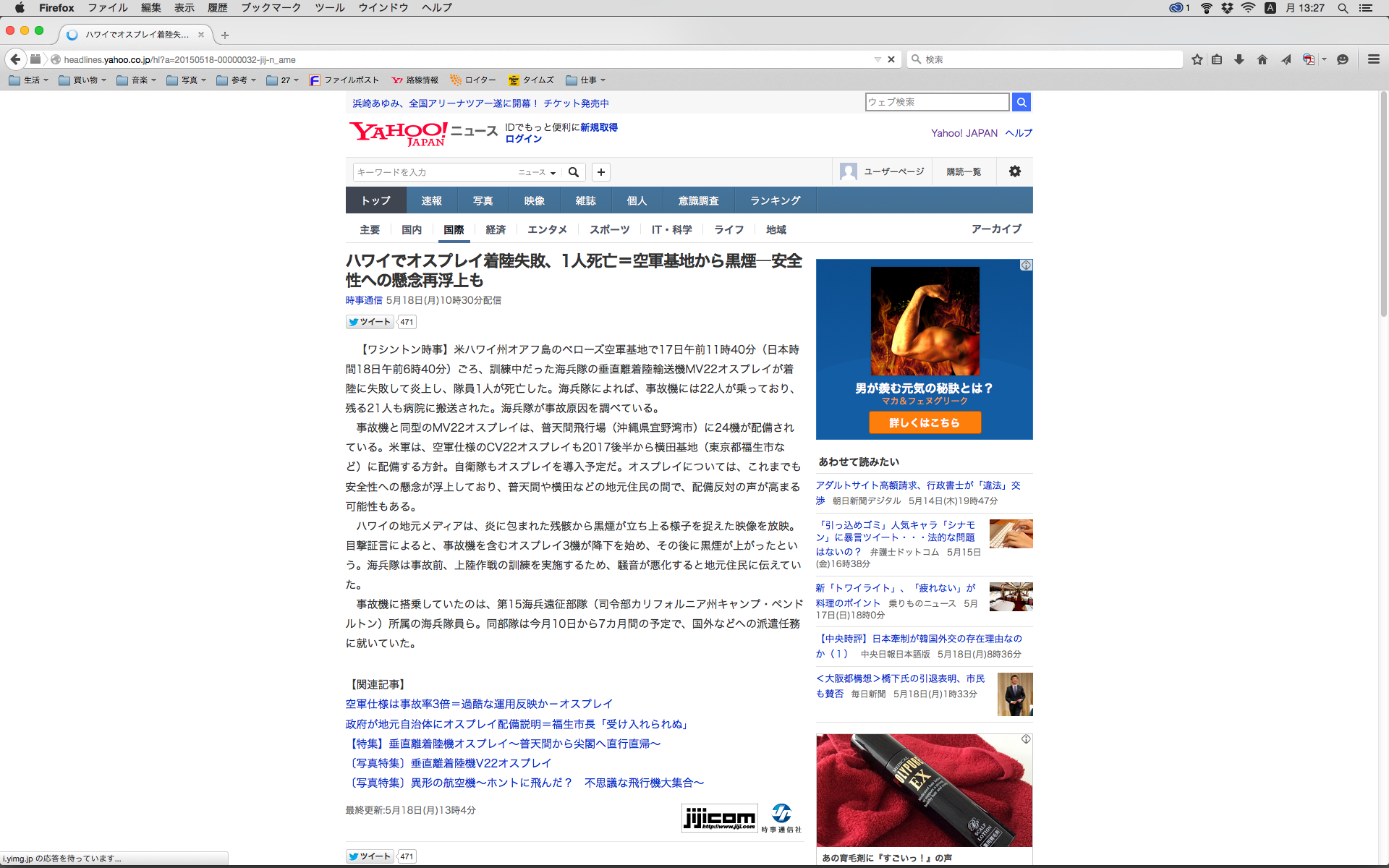Screen dimensions: 1389x868
Task: Click the Yahoo news gear settings icon
Action: pos(1014,171)
